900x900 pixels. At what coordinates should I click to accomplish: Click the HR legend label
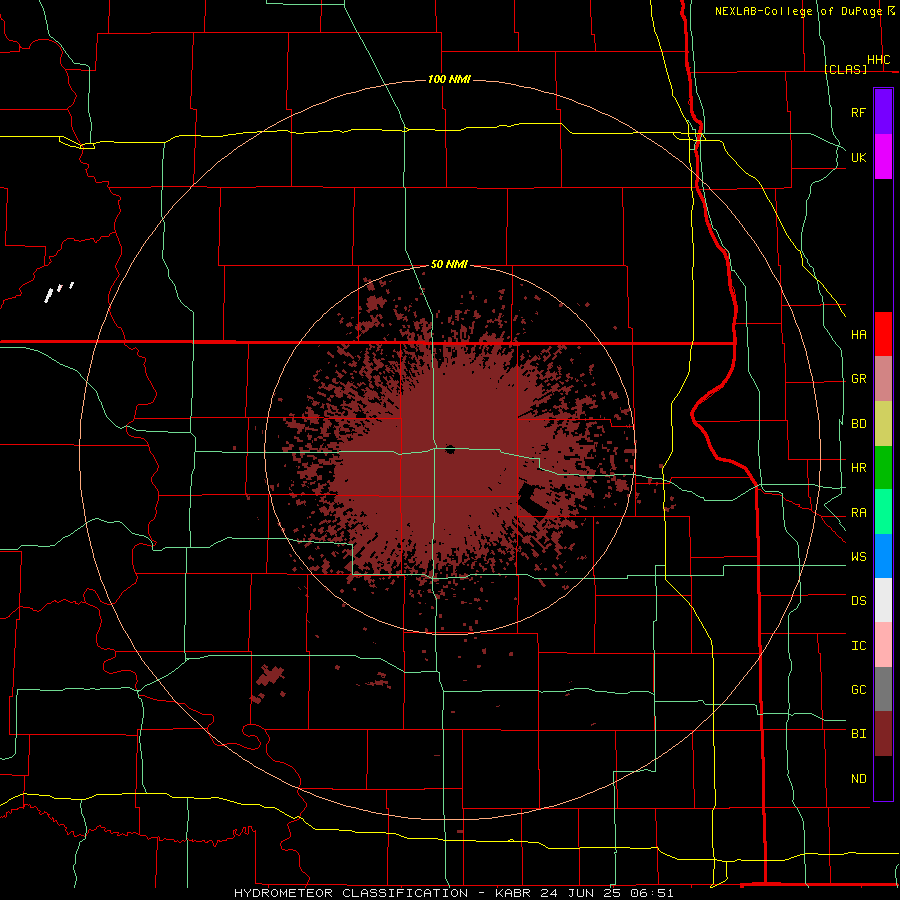coord(858,468)
